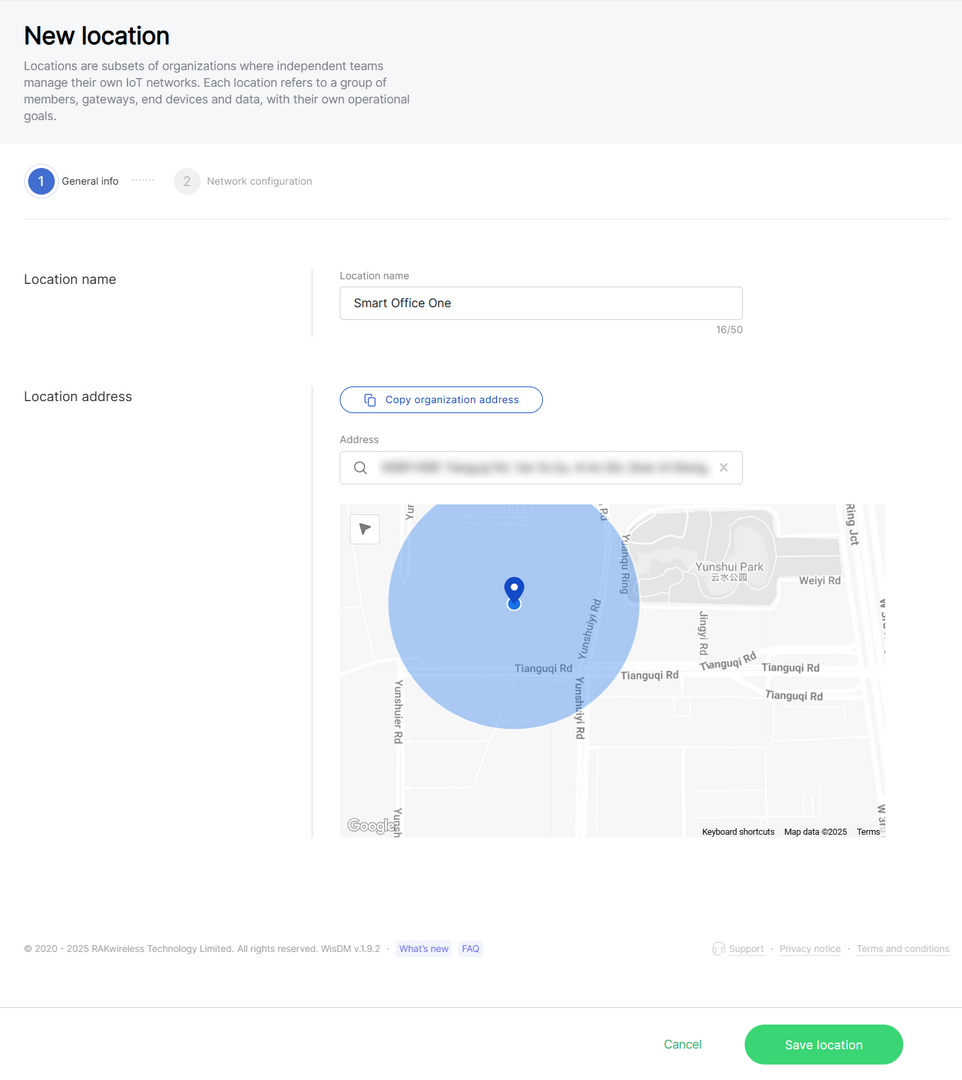Open the What's new link

[x=423, y=948]
